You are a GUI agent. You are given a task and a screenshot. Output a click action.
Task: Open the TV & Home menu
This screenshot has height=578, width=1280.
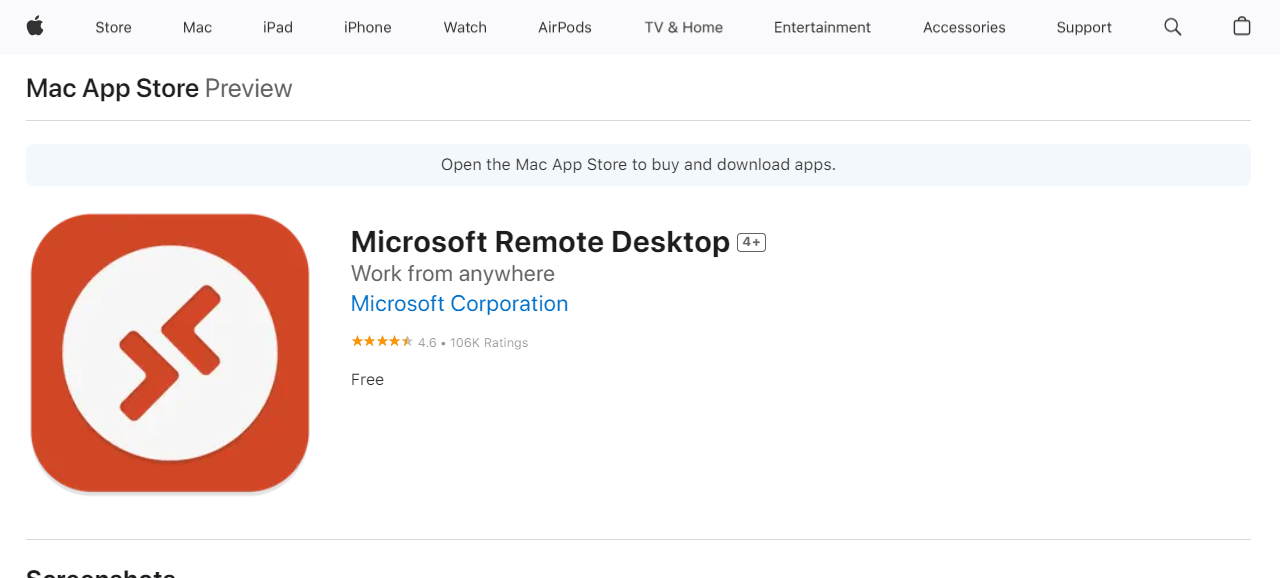pos(684,27)
